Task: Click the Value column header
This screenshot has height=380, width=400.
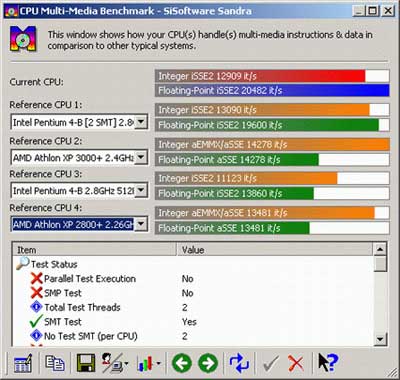Action: click(274, 249)
